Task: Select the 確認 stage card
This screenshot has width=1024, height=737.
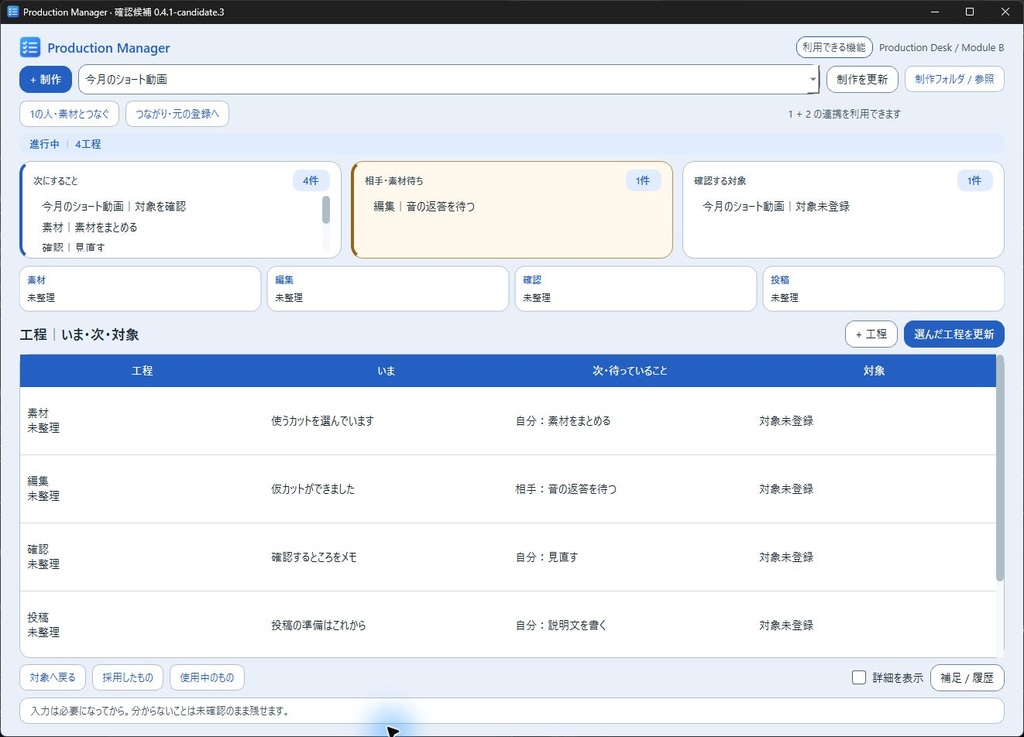Action: 635,289
